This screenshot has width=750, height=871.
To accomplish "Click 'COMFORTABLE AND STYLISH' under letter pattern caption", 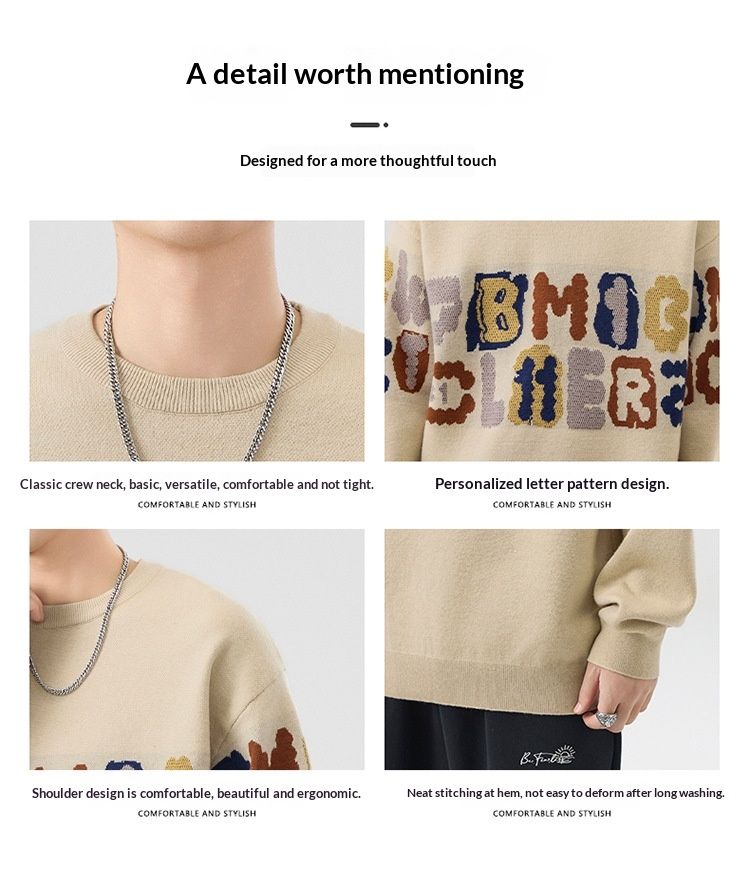I will pyautogui.click(x=552, y=504).
